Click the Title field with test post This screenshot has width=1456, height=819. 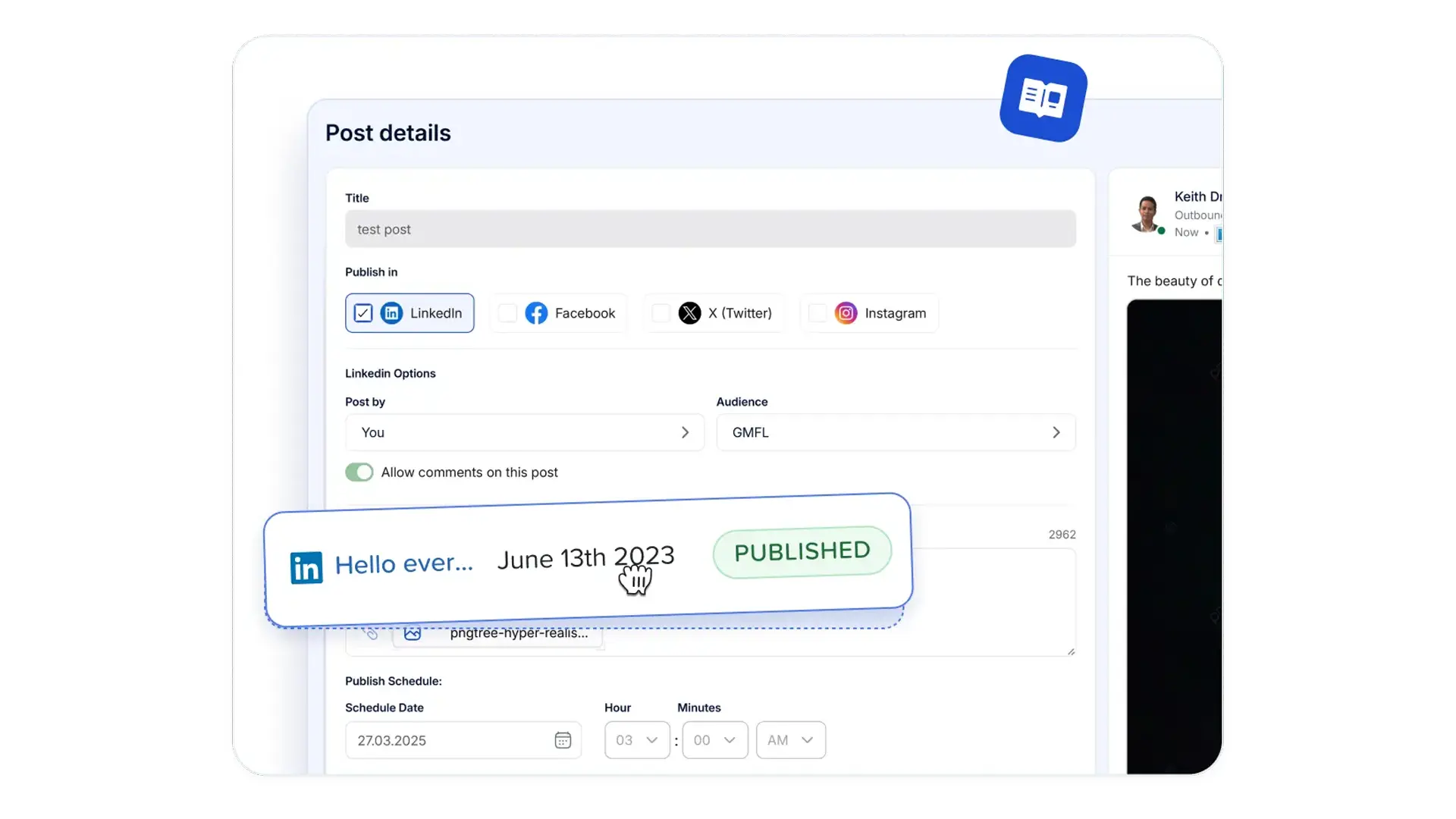710,229
